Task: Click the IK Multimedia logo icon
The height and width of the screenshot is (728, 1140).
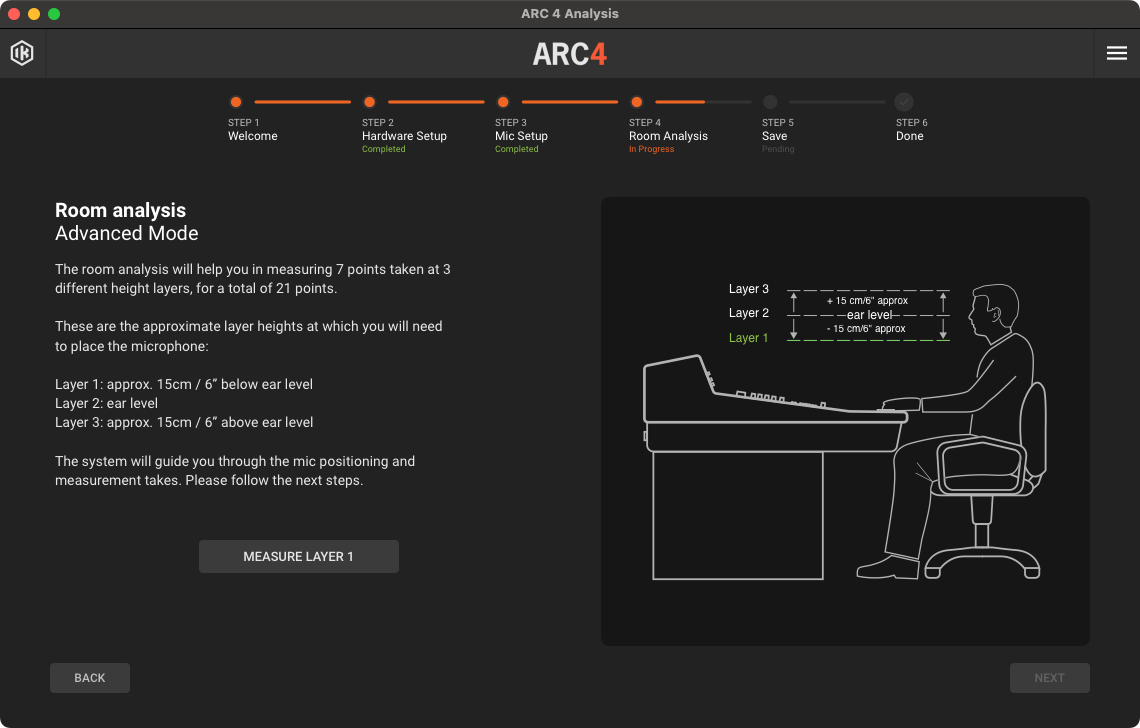Action: (x=22, y=53)
